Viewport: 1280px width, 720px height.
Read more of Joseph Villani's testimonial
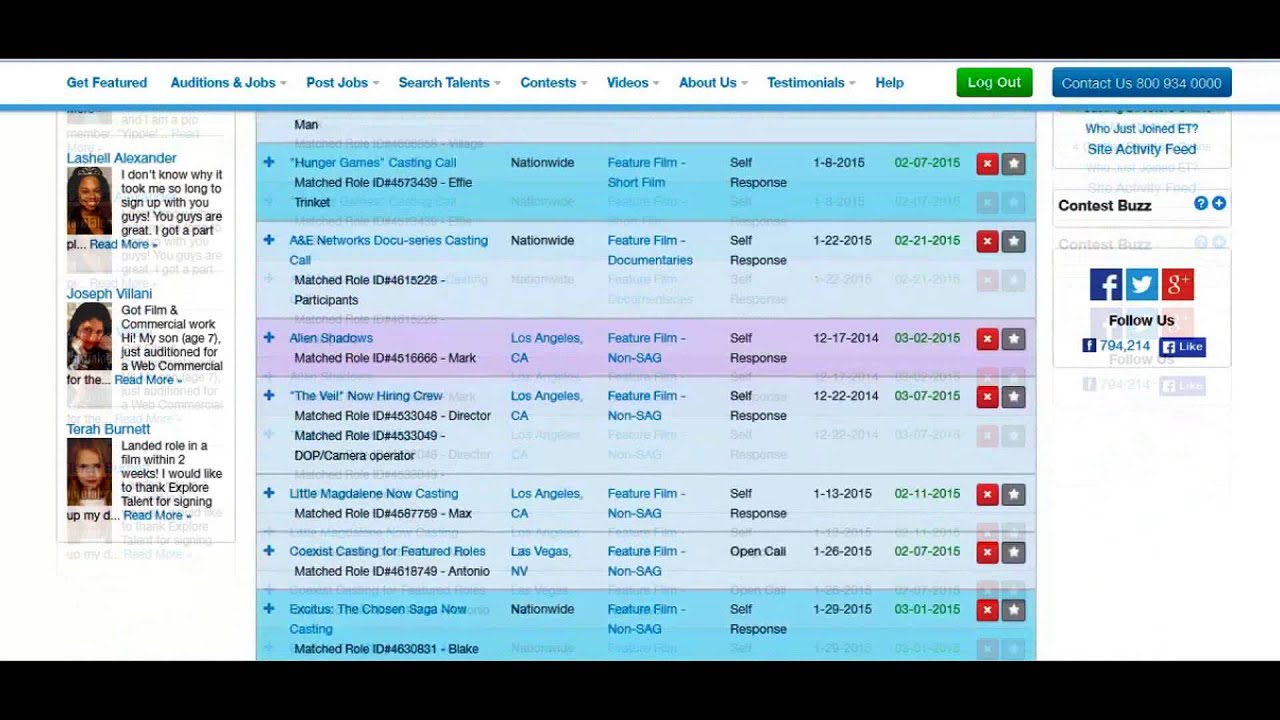[x=147, y=380]
